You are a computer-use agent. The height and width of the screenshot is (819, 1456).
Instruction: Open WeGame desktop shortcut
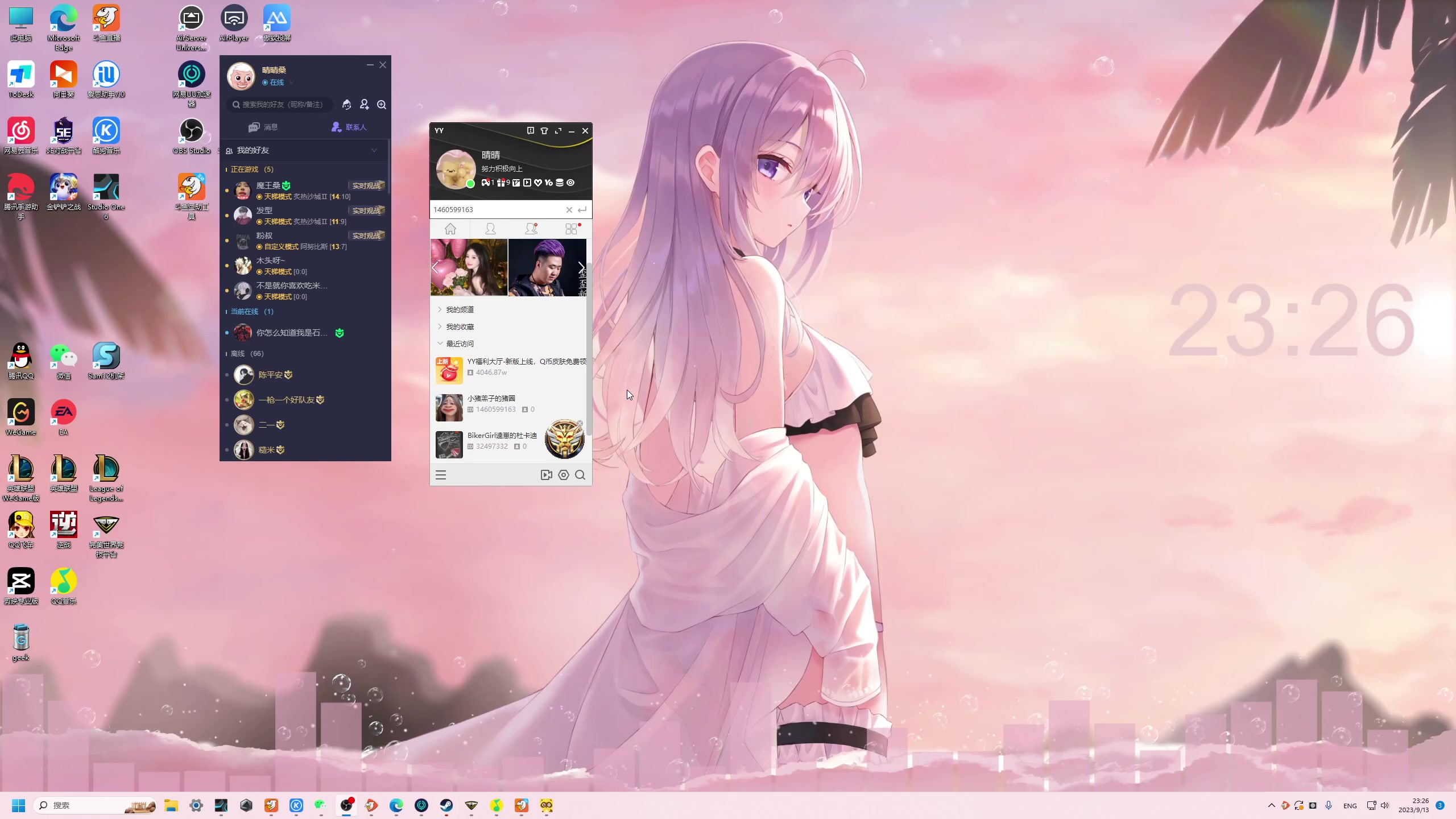point(21,417)
